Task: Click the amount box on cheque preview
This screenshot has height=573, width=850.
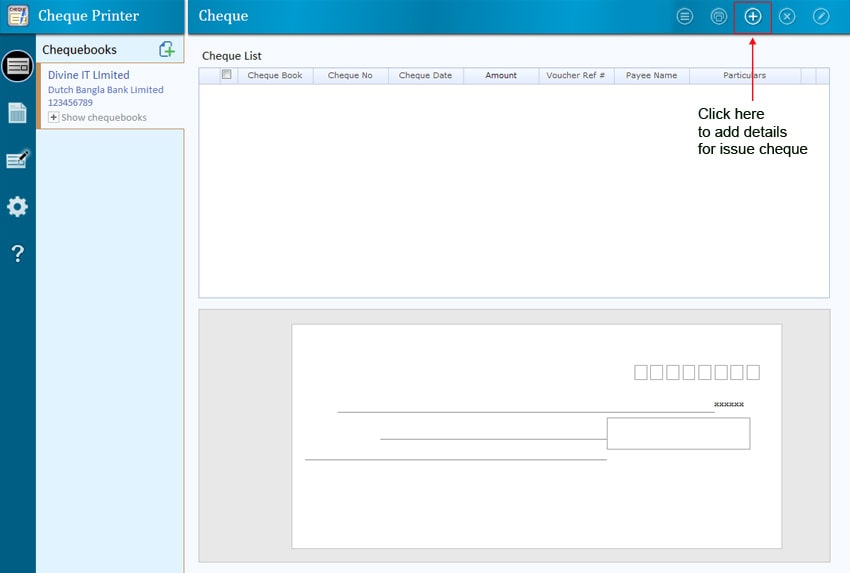Action: tap(678, 434)
